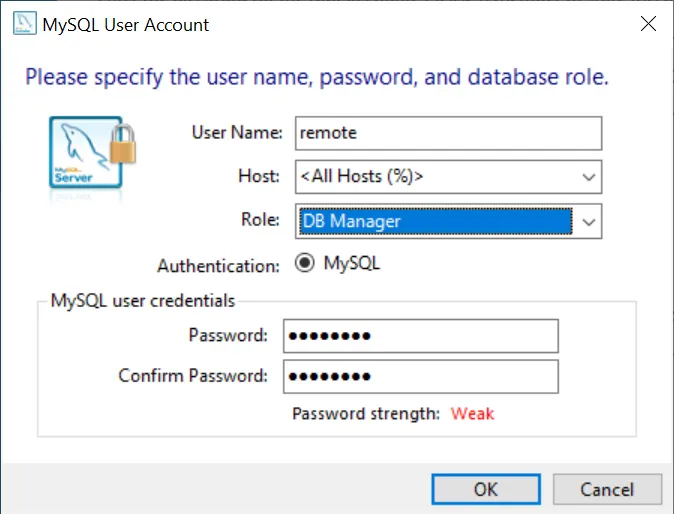The height and width of the screenshot is (514, 674).
Task: Click the Password strength label
Action: tap(365, 413)
